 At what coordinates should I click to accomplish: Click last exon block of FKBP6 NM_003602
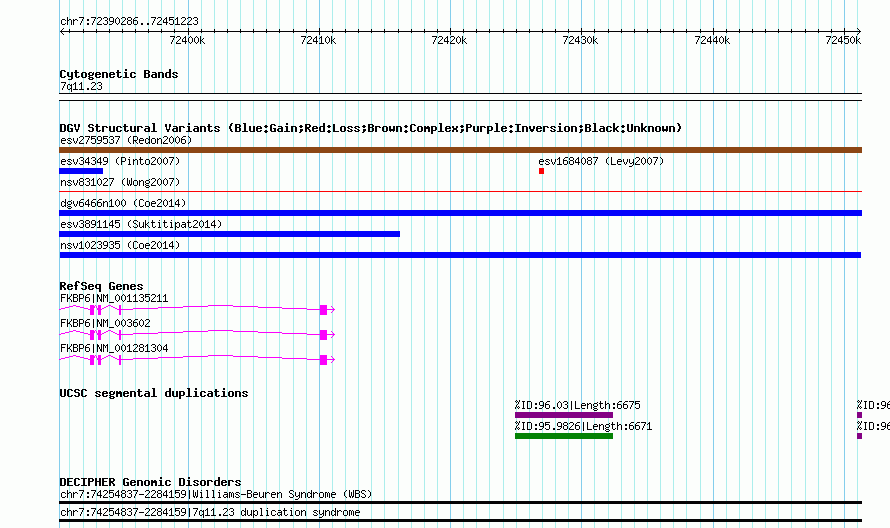click(x=324, y=334)
